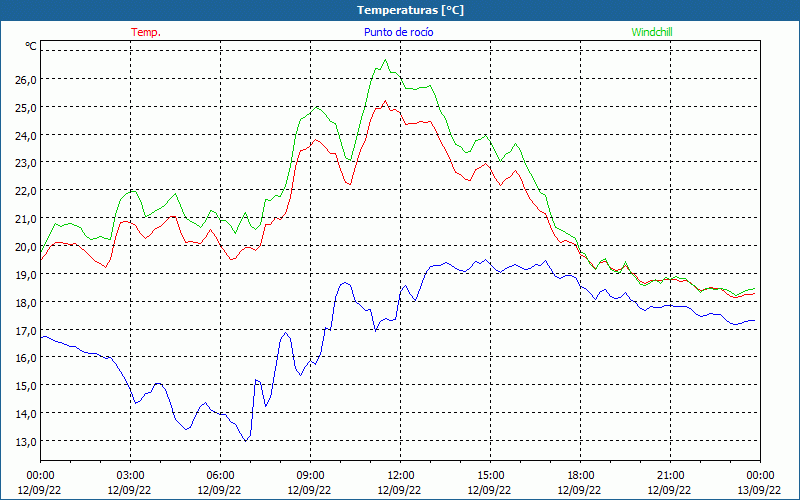This screenshot has height=500, width=800.
Task: Click the °C unit label on the axis
Action: [x=31, y=46]
